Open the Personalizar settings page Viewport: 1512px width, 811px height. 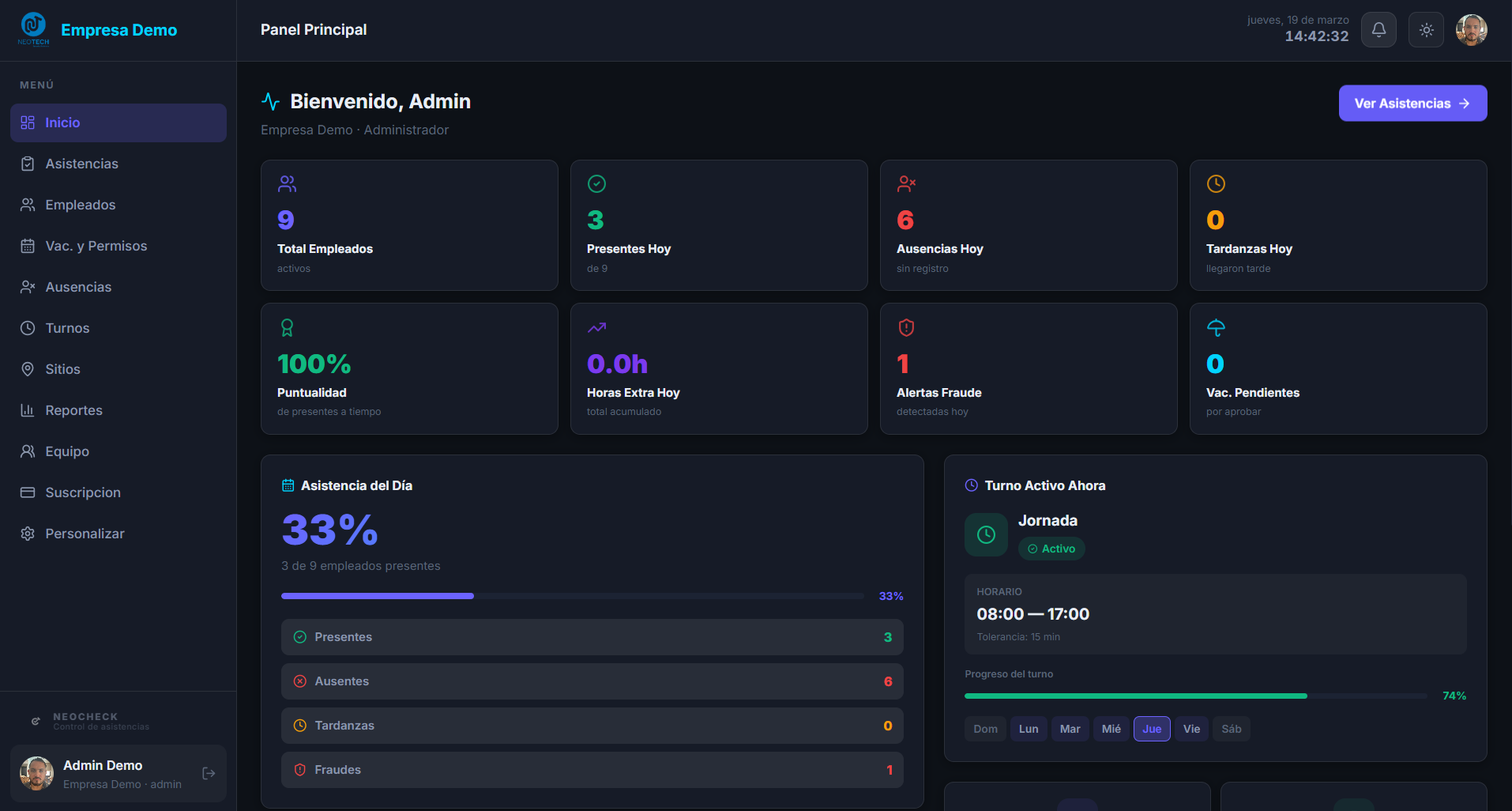pos(85,534)
